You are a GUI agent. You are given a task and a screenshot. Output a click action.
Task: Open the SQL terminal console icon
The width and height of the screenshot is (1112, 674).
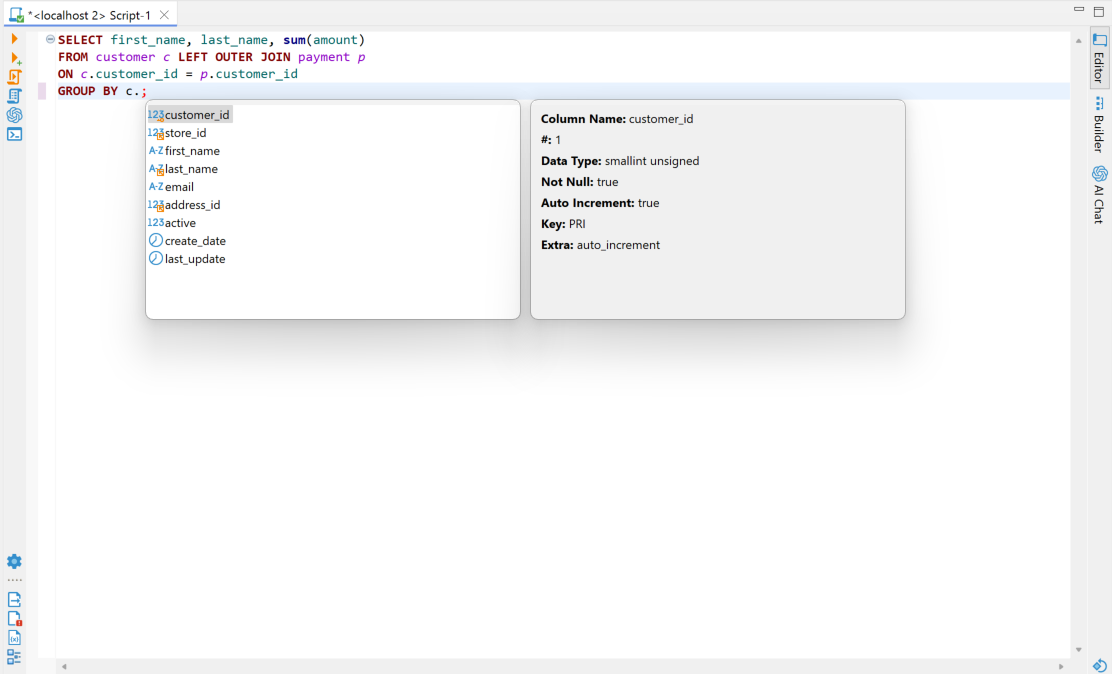tap(14, 134)
